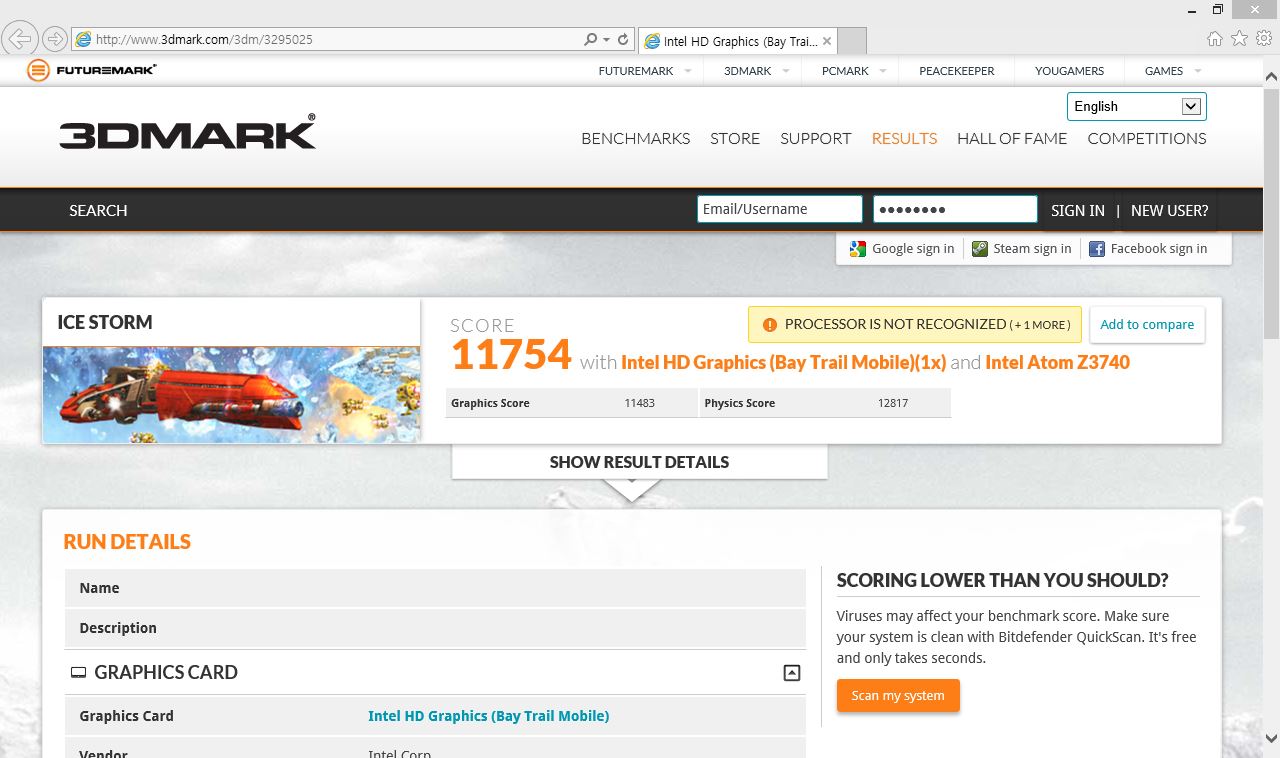Click the SEARCH label in dark bar

pos(98,210)
